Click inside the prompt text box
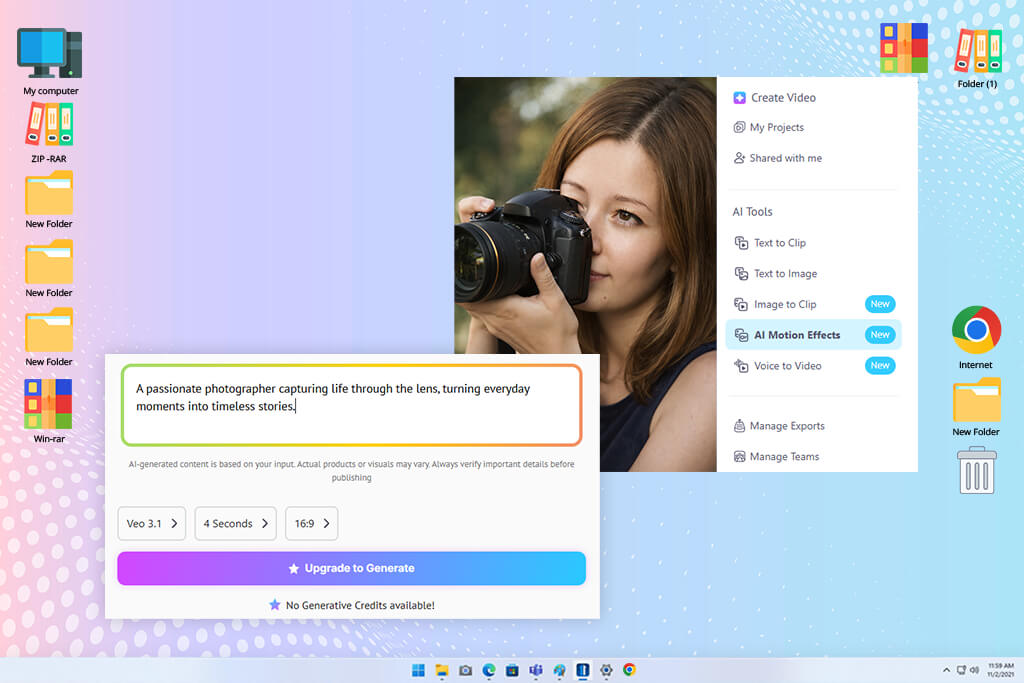1024x683 pixels. point(351,405)
